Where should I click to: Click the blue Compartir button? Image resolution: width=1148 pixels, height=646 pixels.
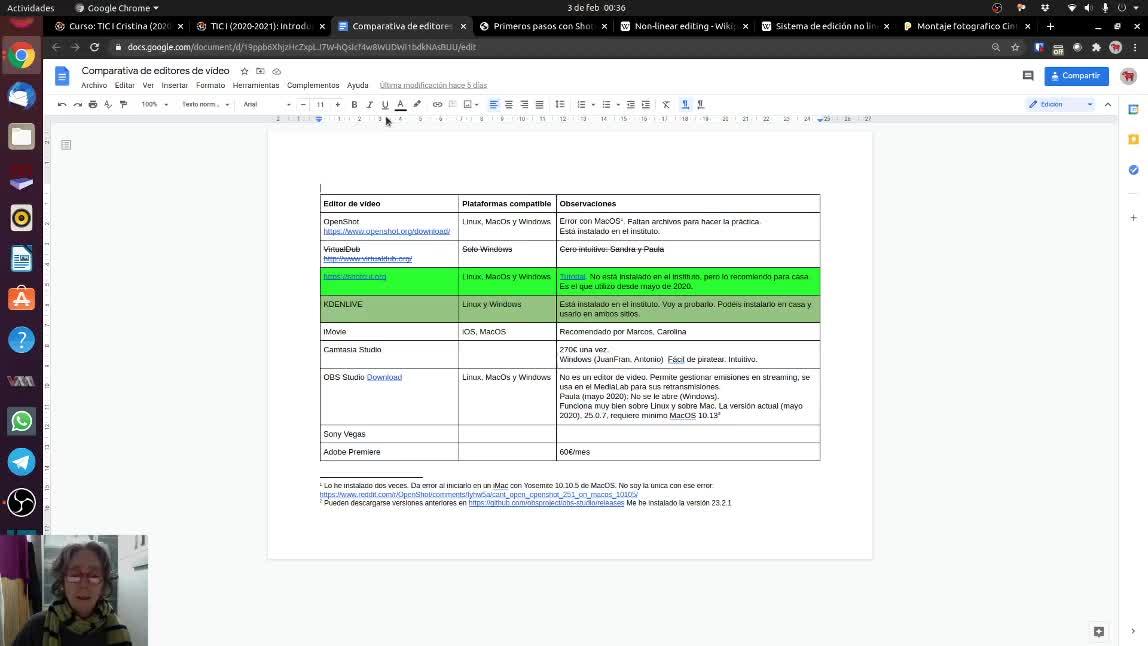[x=1076, y=76]
